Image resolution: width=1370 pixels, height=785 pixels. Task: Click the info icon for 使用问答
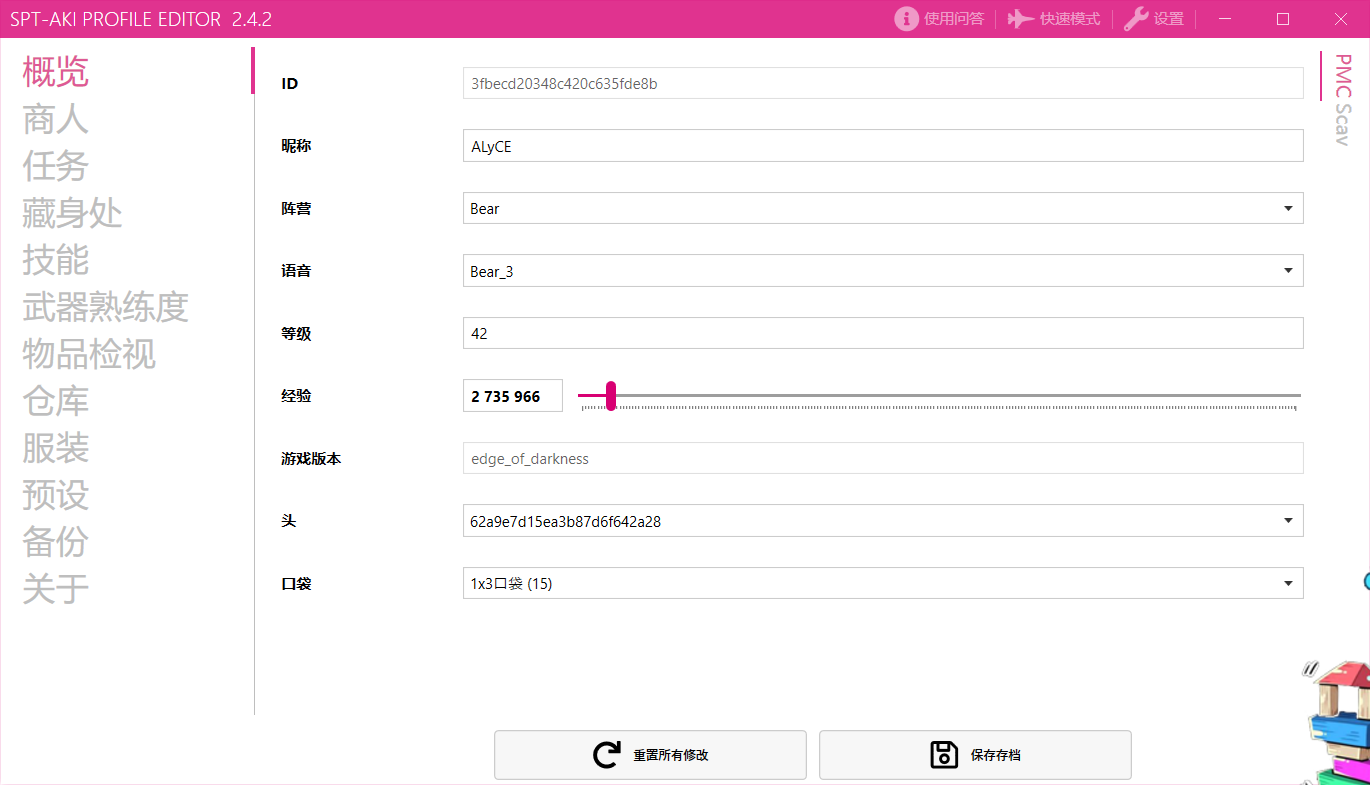(x=906, y=19)
